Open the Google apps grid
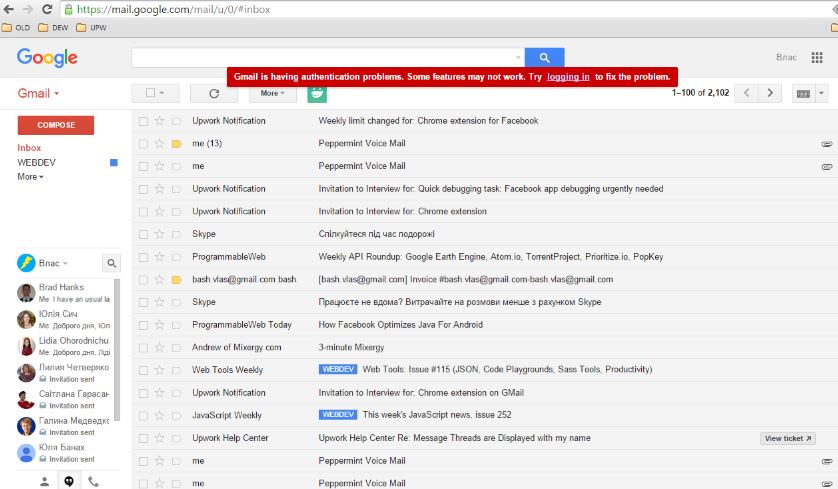Viewport: 838px width, 489px height. (817, 57)
